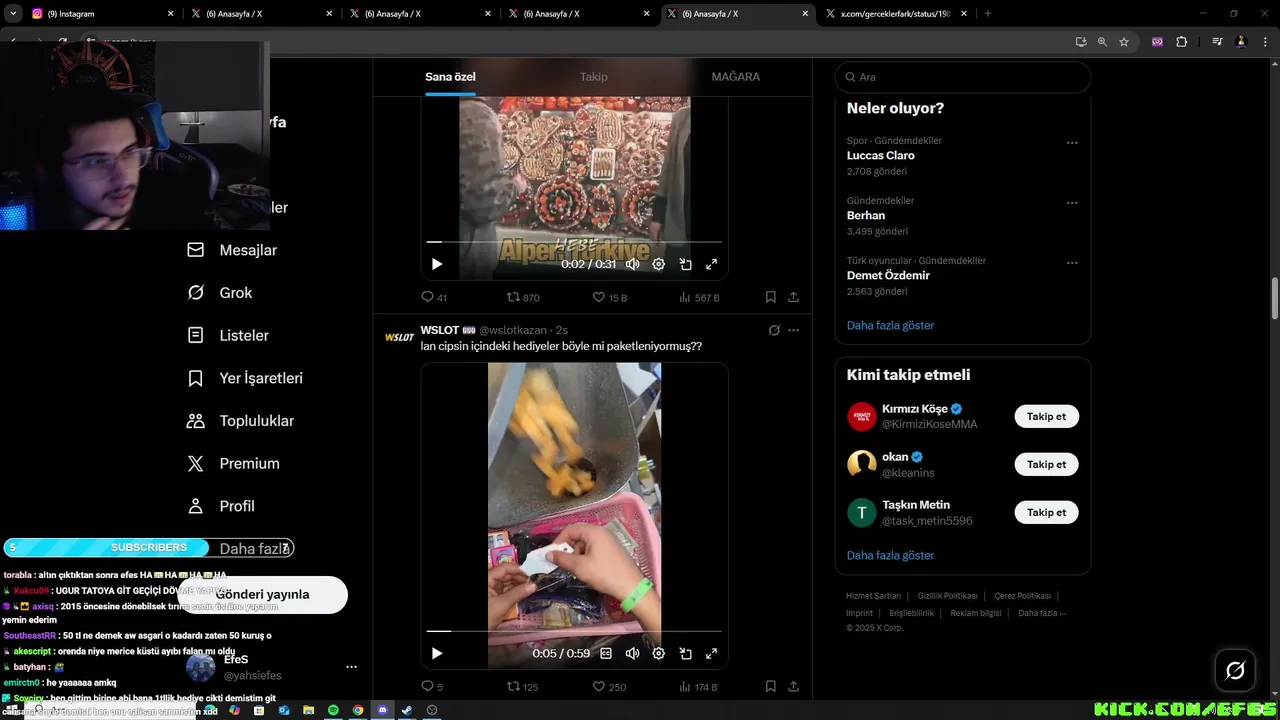Expand Chrome tab search chevron
1280x720 pixels.
pyautogui.click(x=13, y=14)
